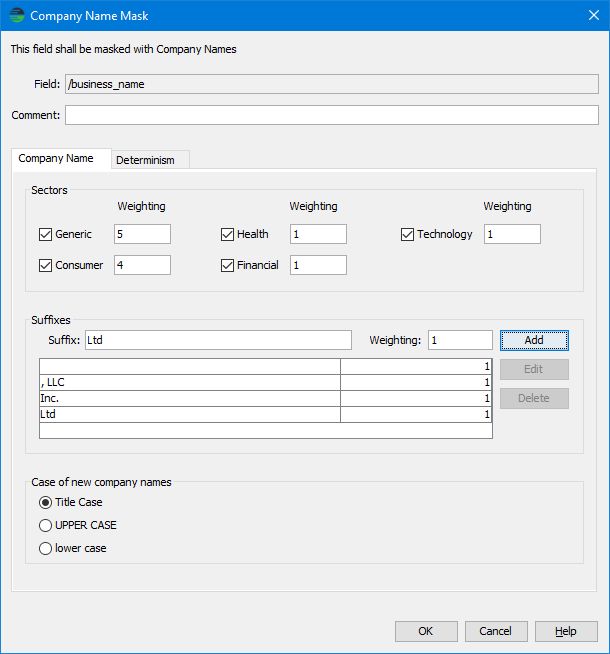This screenshot has height=654, width=610.
Task: Open Help for this mask
Action: pyautogui.click(x=566, y=631)
